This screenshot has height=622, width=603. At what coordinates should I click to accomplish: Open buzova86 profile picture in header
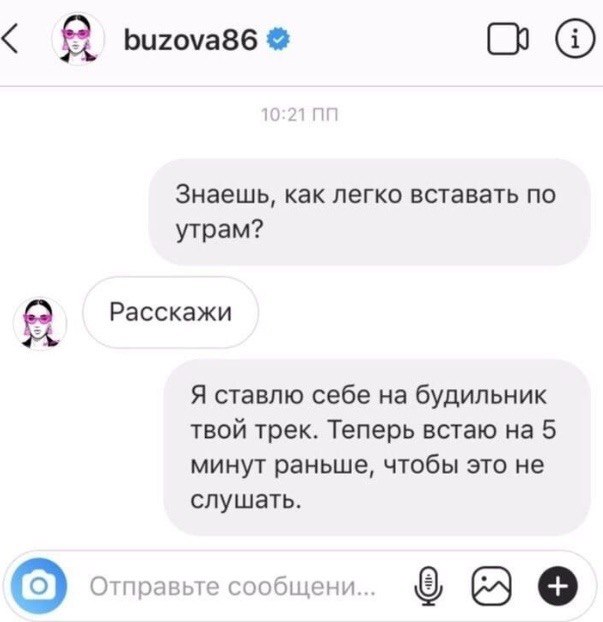click(x=78, y=39)
